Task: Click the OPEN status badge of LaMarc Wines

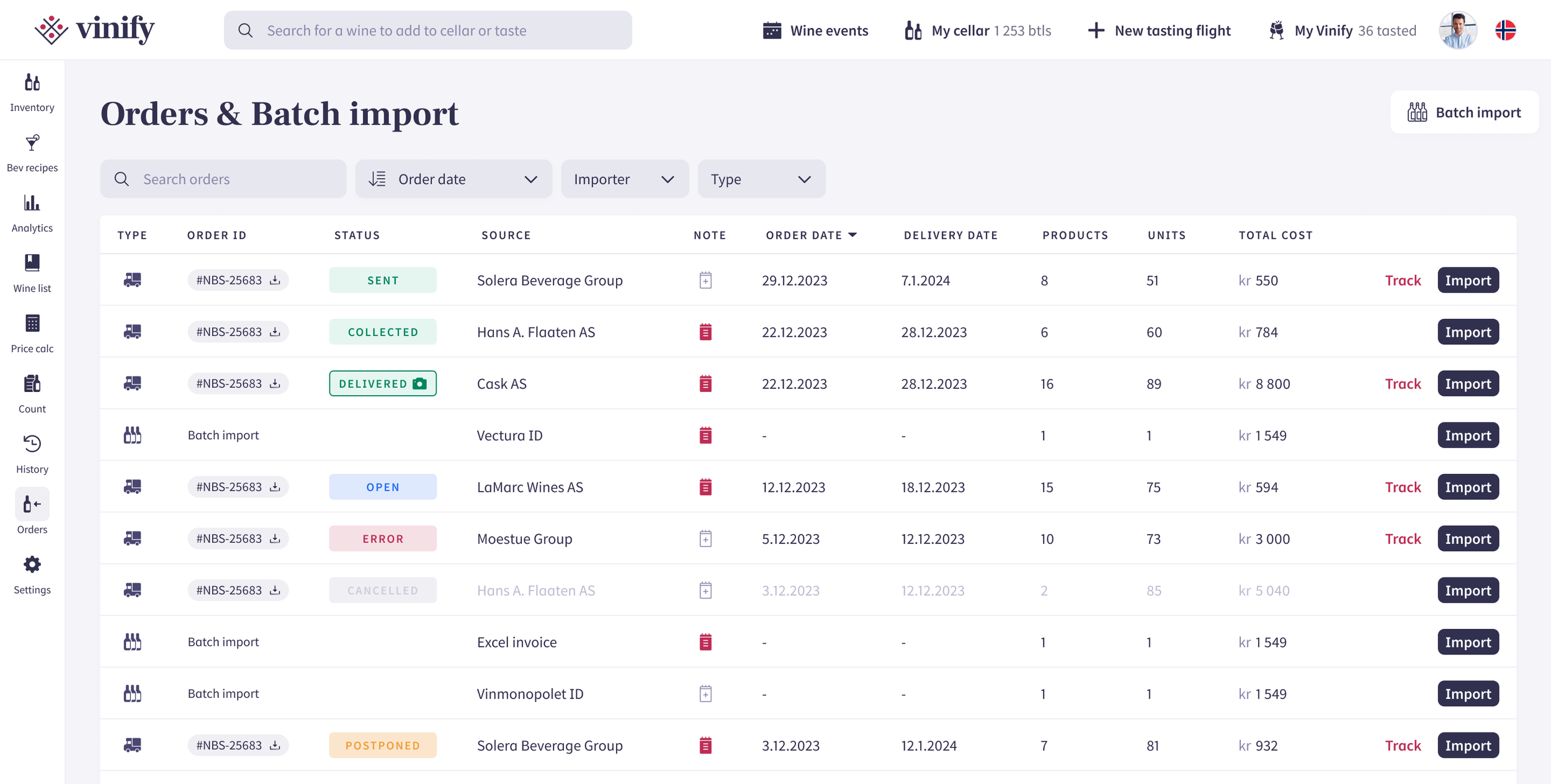Action: point(383,487)
